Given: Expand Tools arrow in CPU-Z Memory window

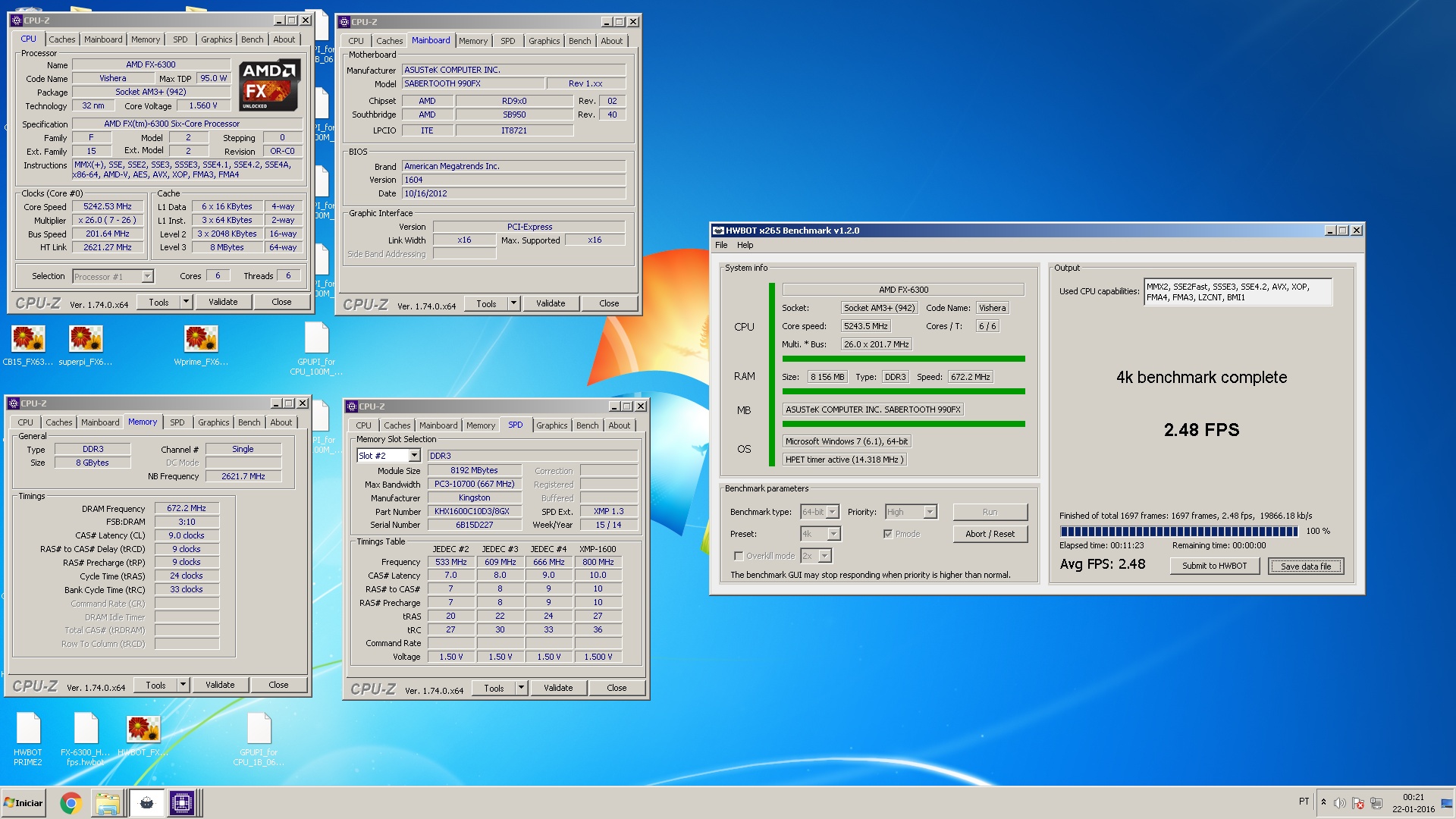Looking at the screenshot, I should [x=183, y=685].
